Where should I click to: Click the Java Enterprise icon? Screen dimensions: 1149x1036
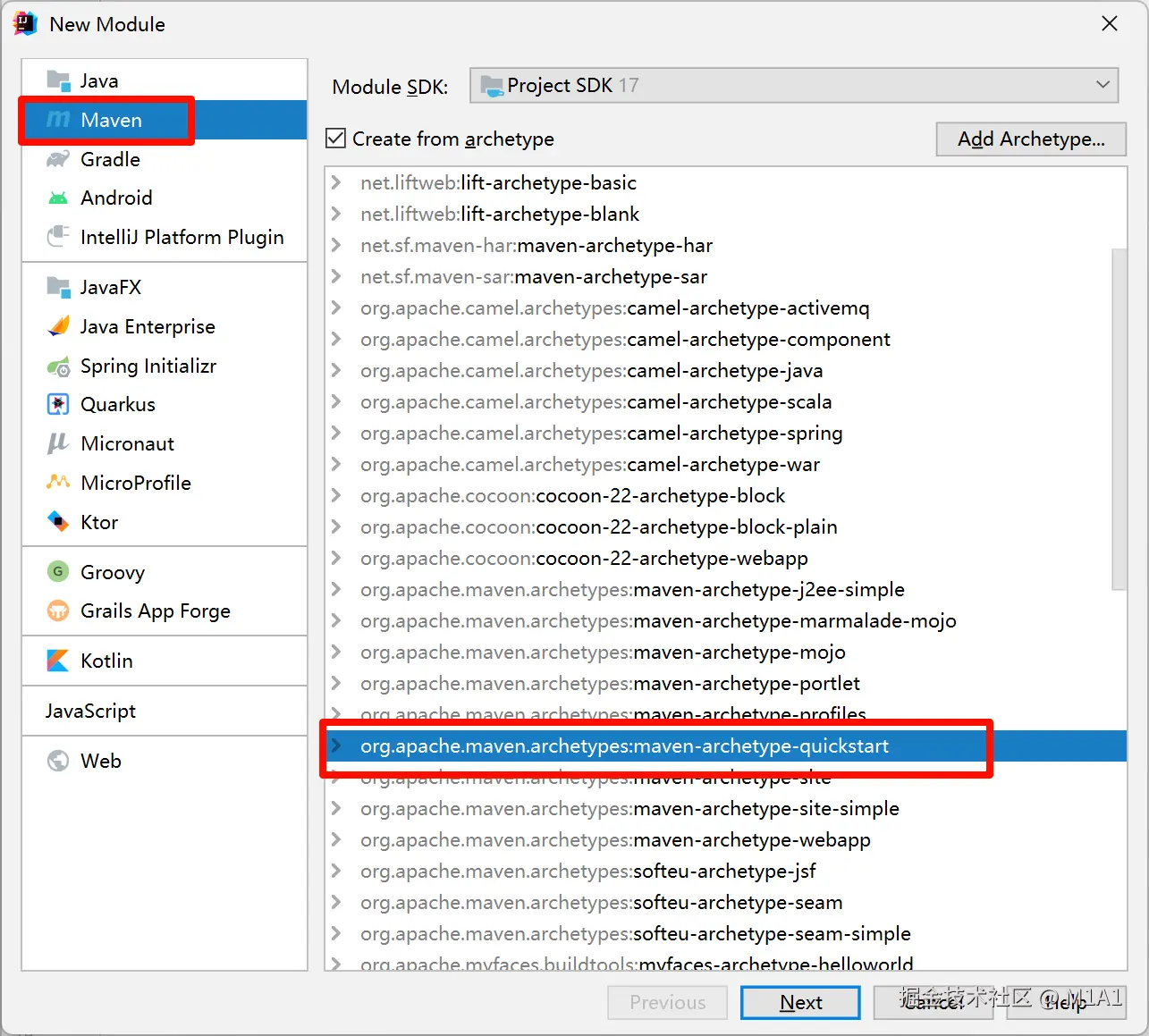(58, 326)
